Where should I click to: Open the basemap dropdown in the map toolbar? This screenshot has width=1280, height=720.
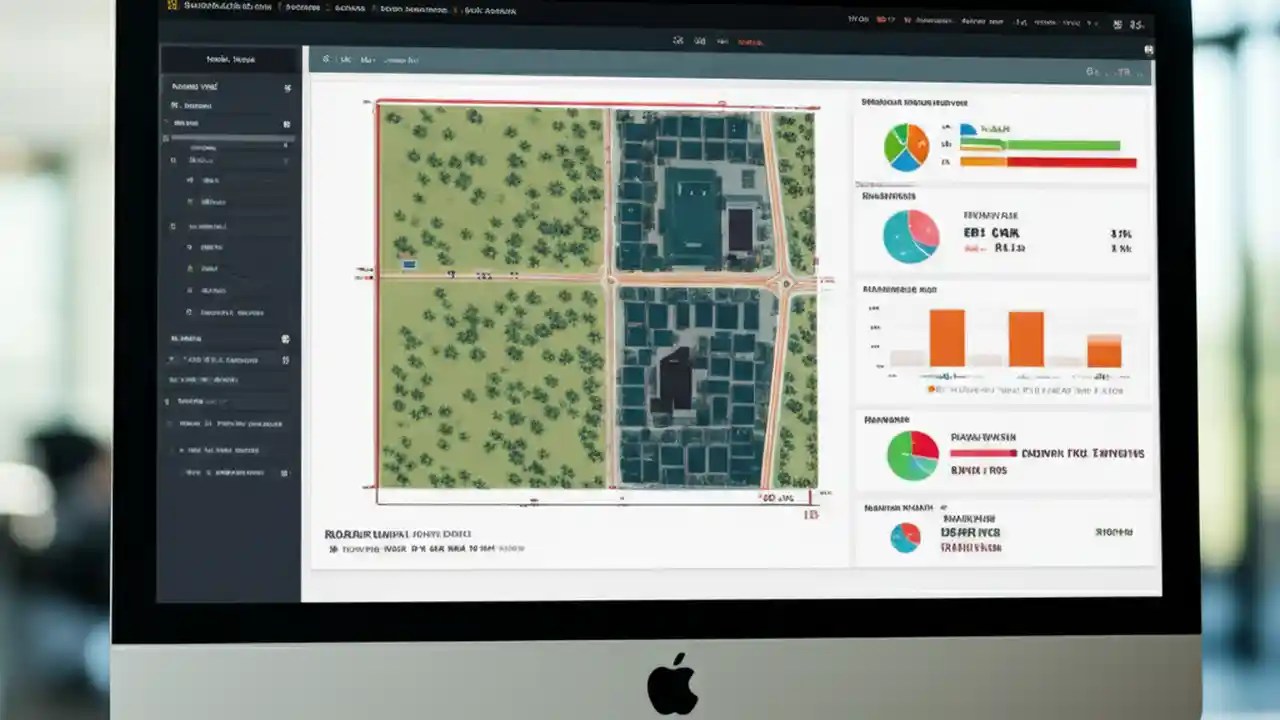[400, 59]
